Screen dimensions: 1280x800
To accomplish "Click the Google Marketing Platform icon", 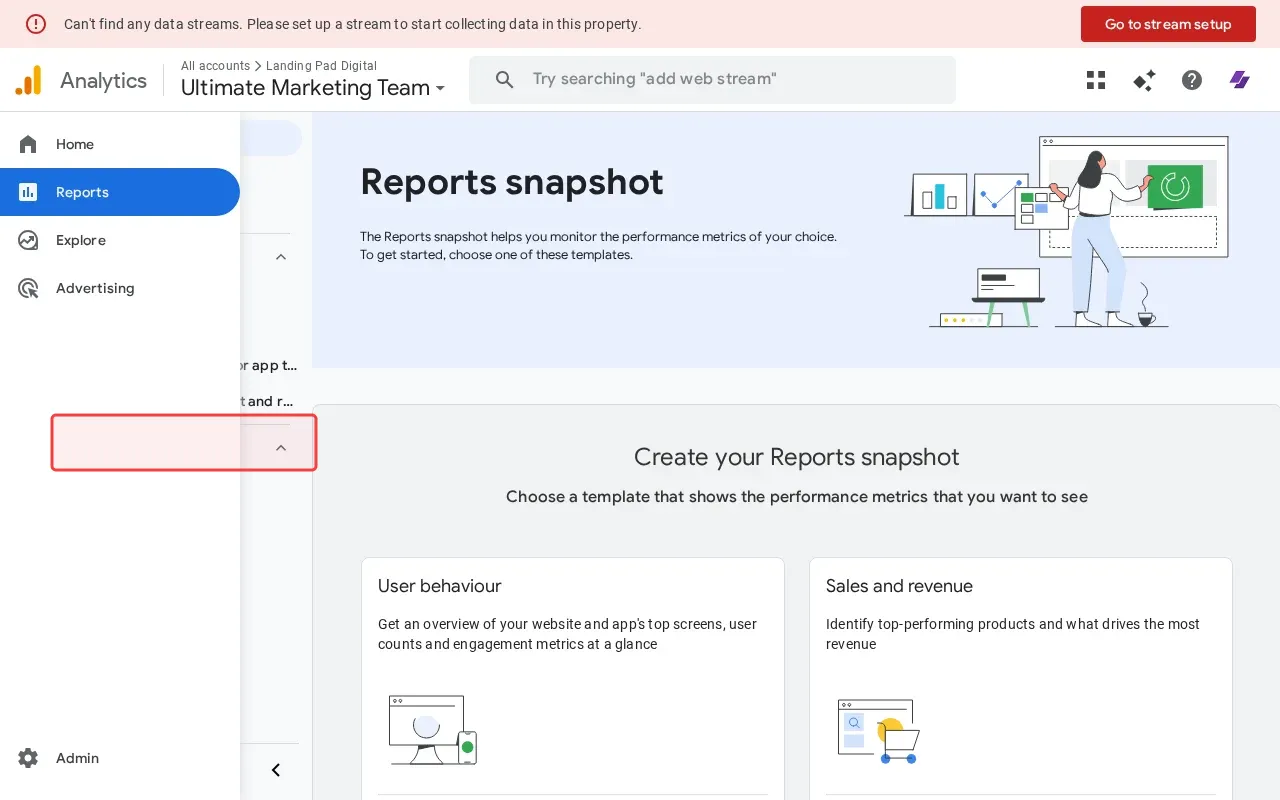I will (1240, 80).
